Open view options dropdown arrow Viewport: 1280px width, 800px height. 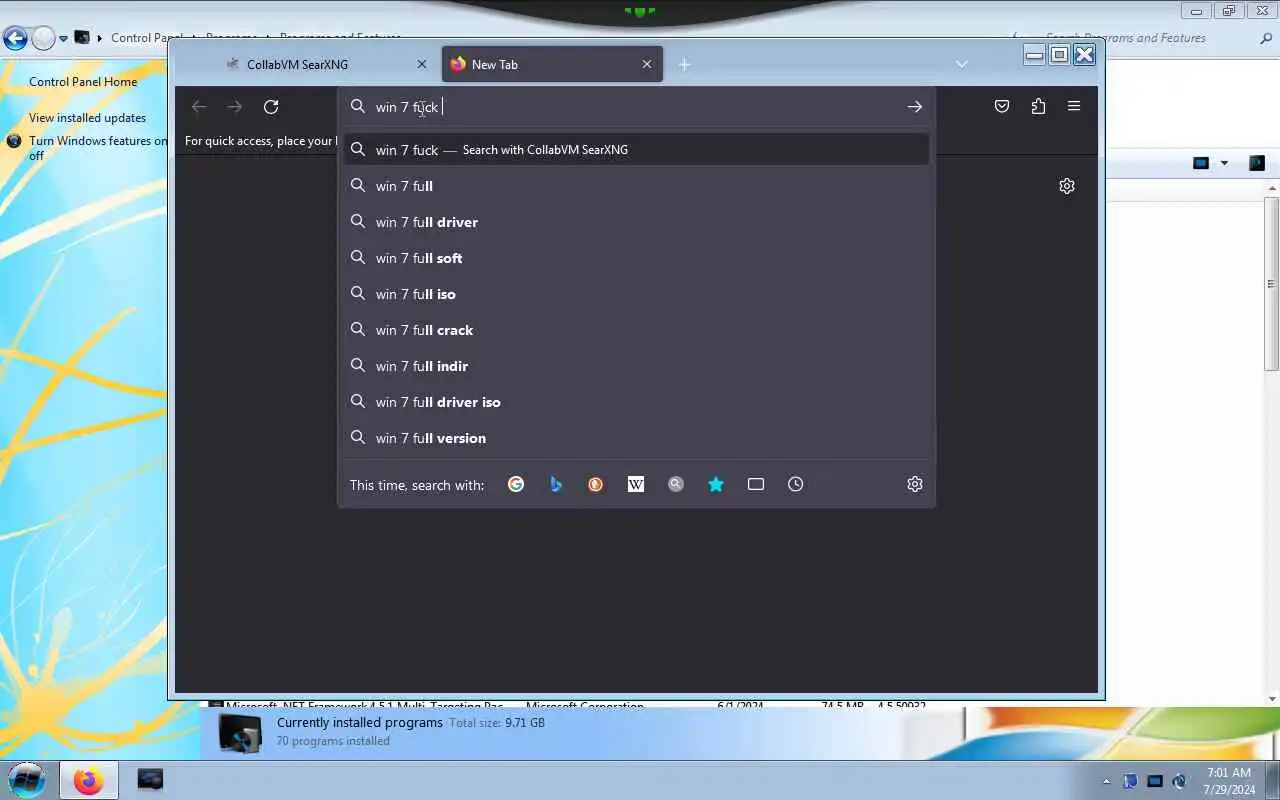click(x=1224, y=163)
